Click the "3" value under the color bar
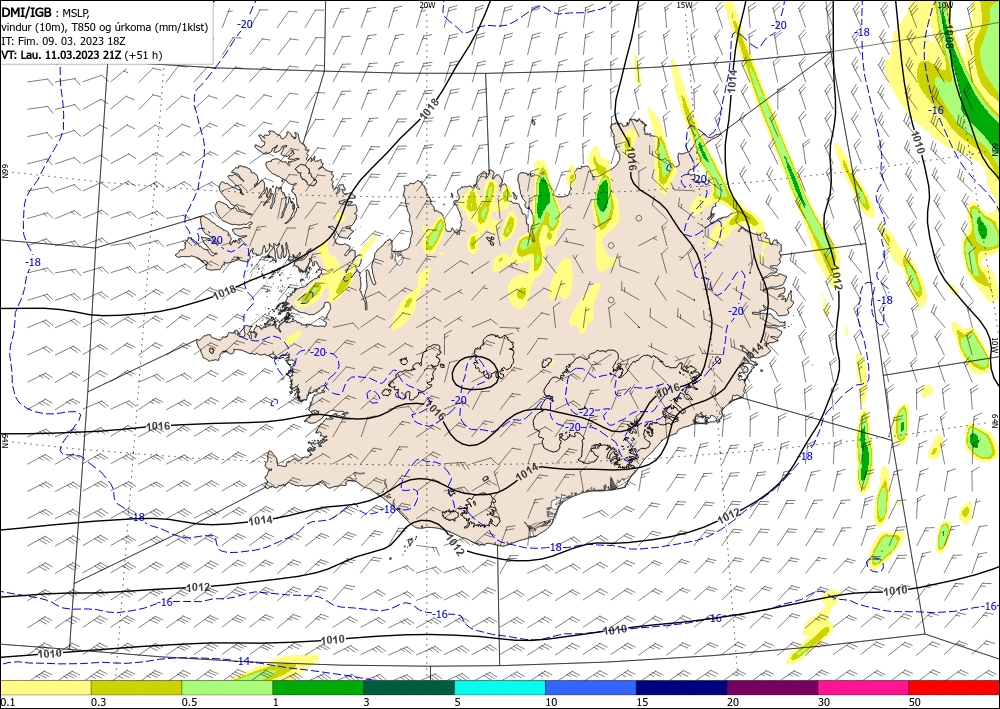 pos(367,702)
